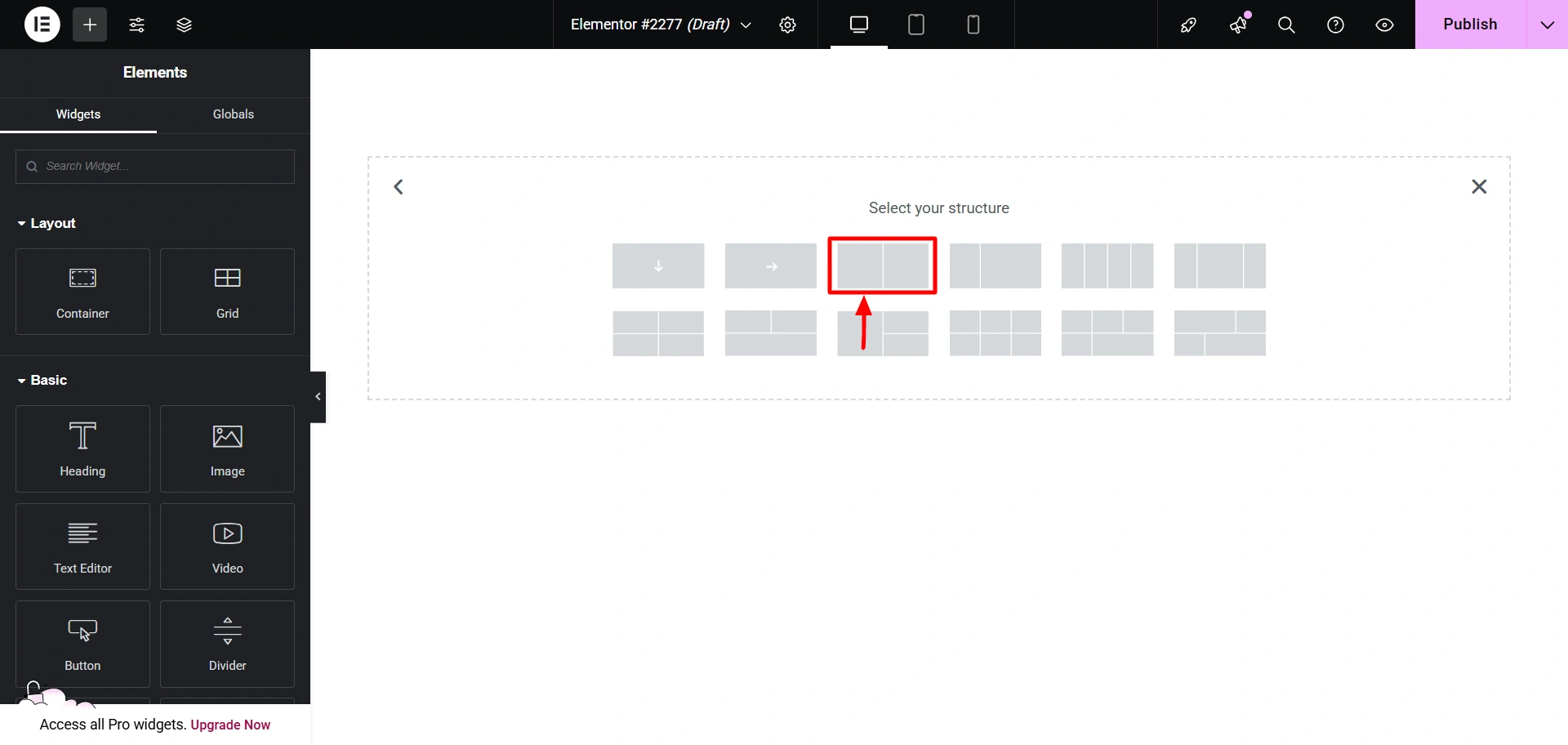
Task: Select the Image widget
Action: [x=227, y=448]
